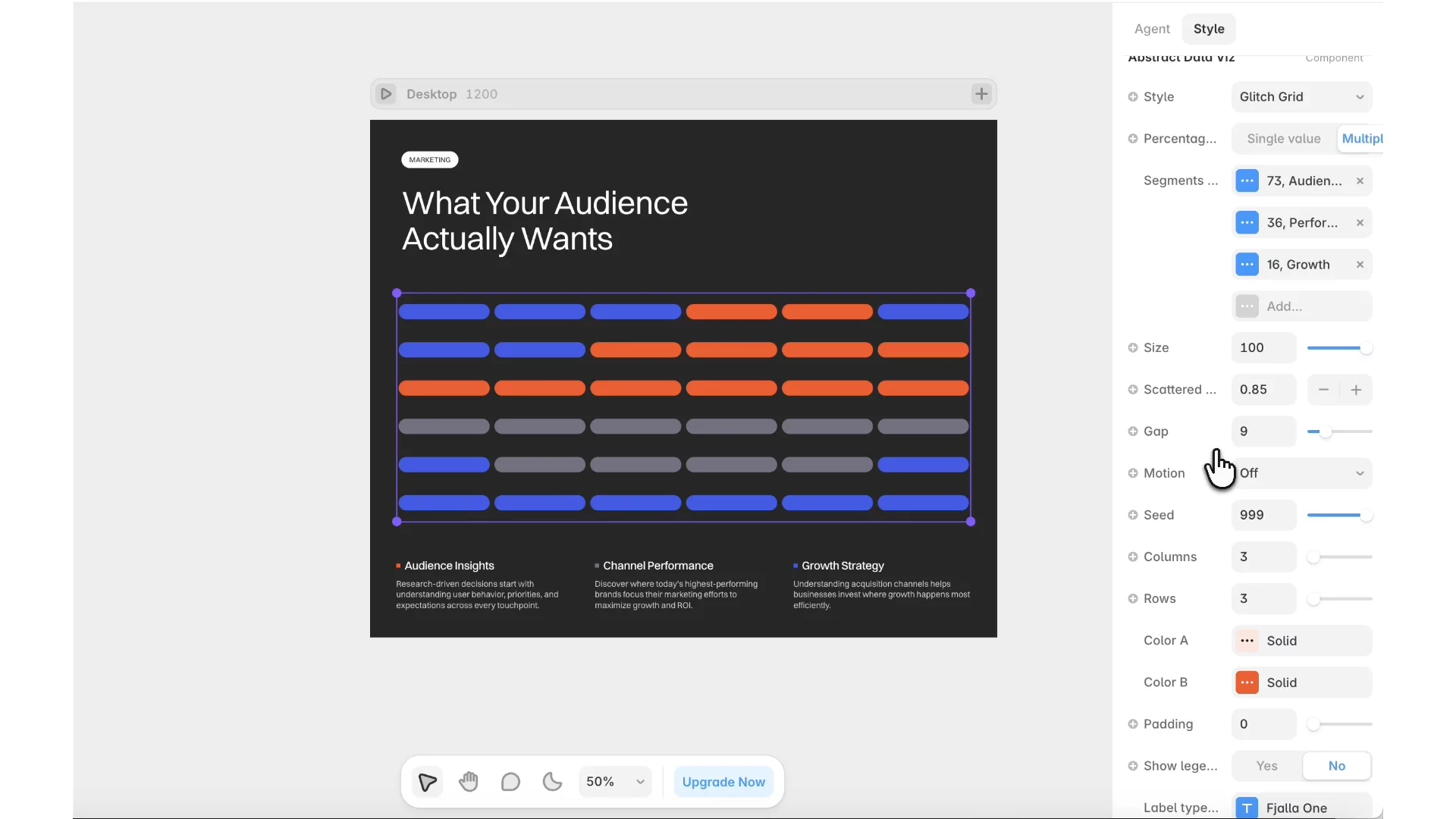The image size is (1456, 819).
Task: Click the variable icon beside Motion
Action: click(1133, 473)
